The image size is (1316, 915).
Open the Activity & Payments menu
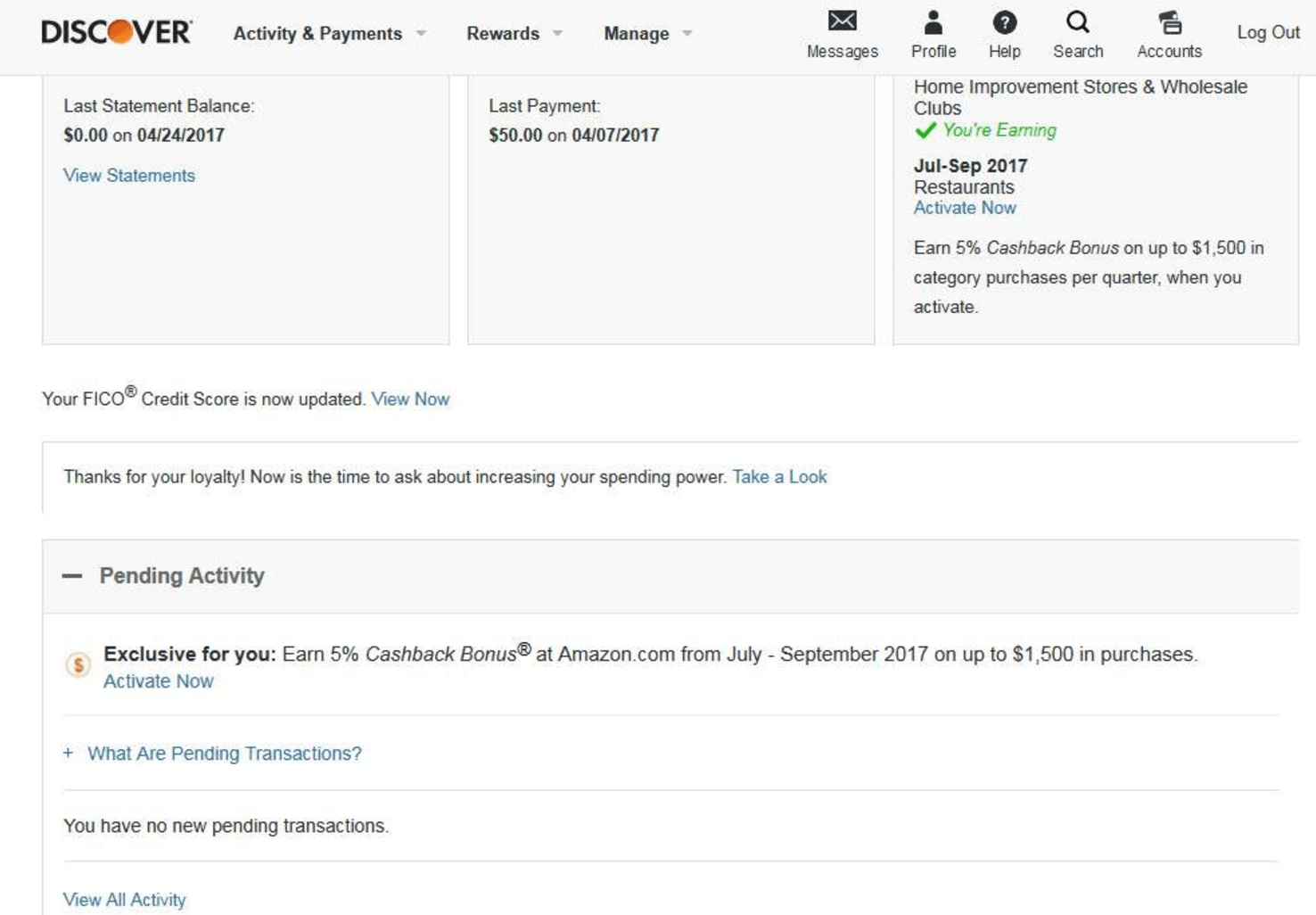317,34
